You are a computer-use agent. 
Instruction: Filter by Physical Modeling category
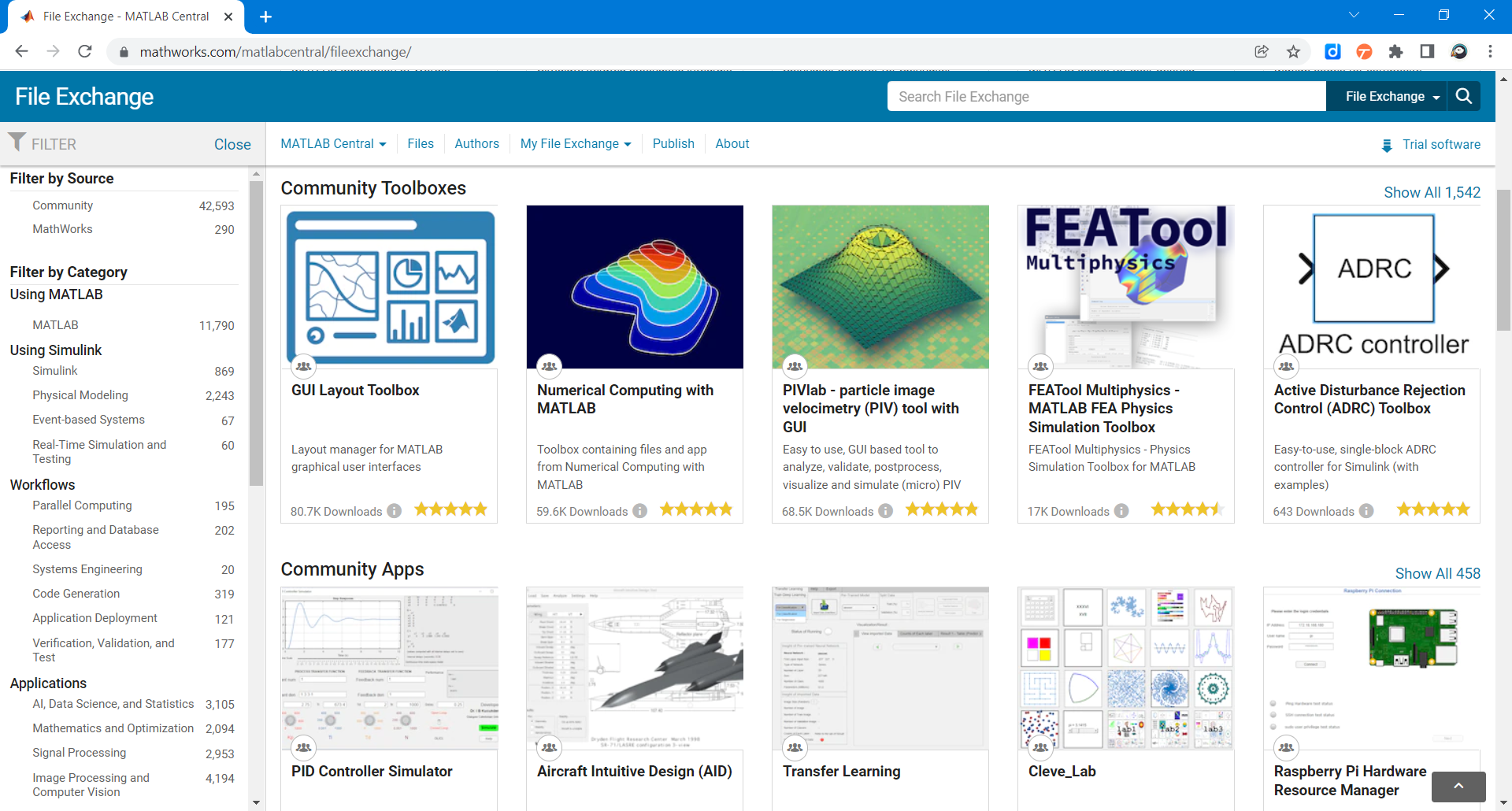(x=80, y=394)
